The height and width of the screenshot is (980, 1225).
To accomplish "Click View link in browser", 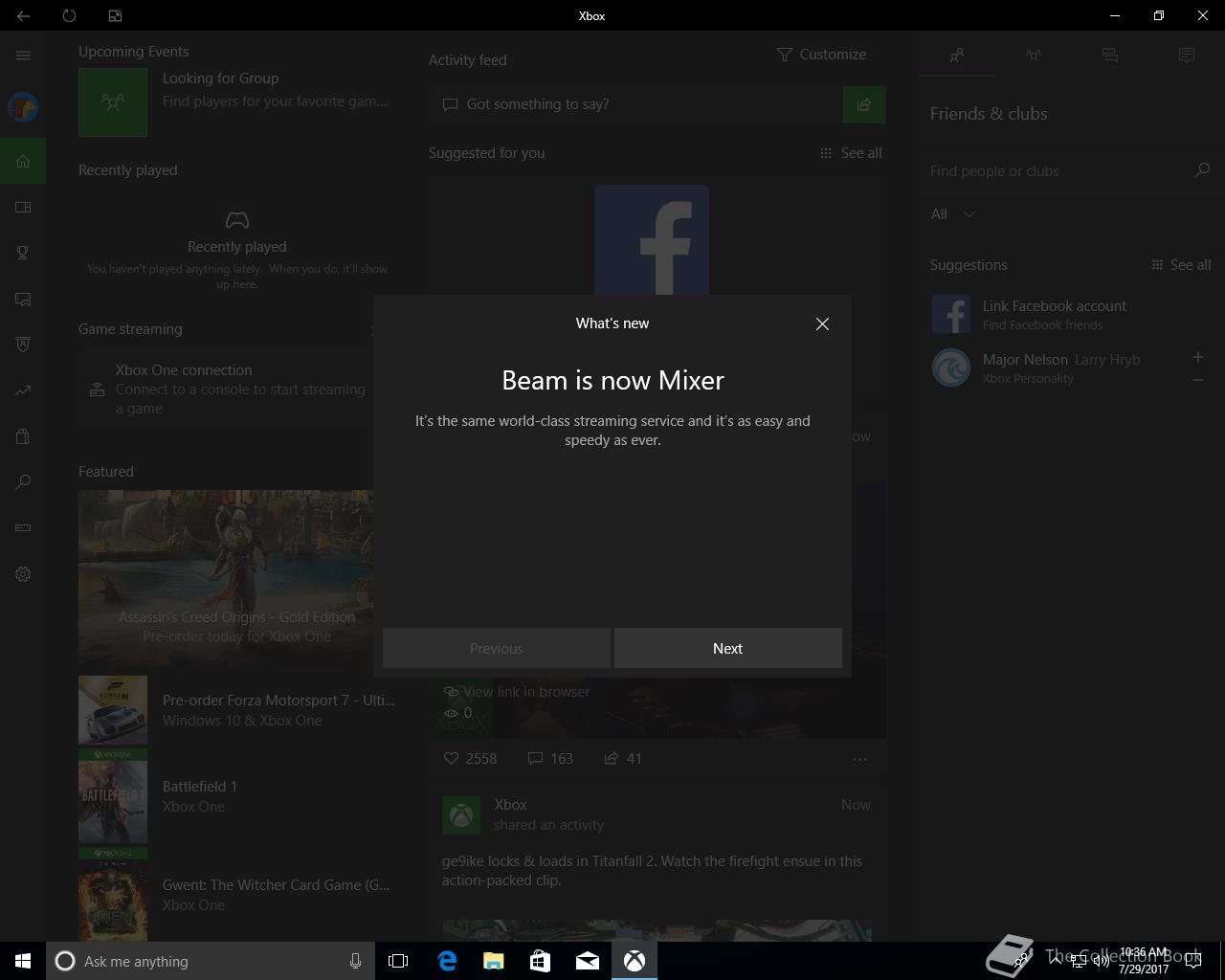I will pos(517,691).
